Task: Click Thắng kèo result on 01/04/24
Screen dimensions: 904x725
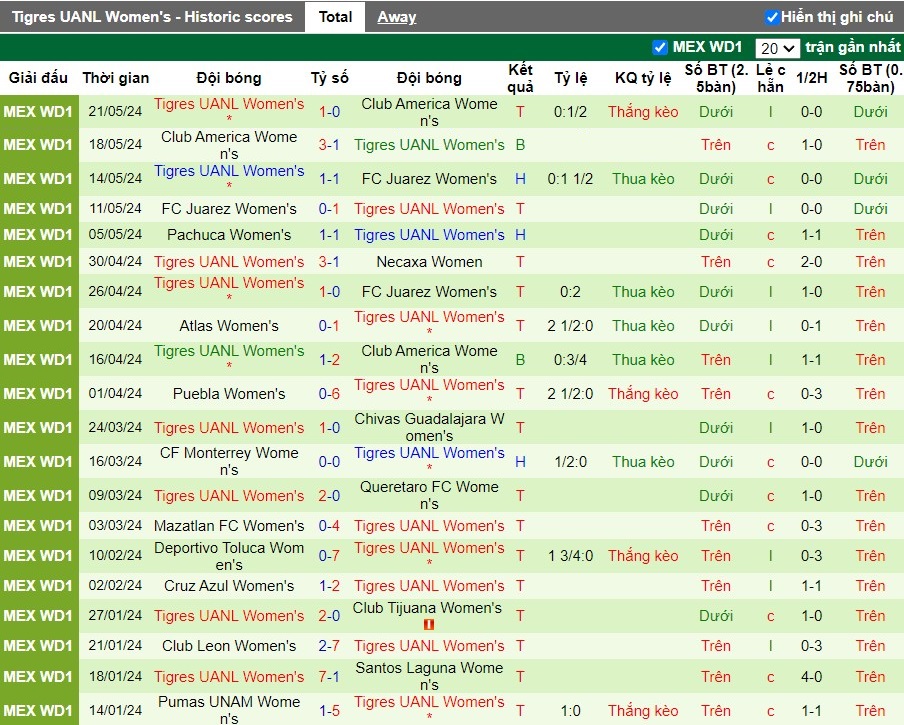Action: [643, 394]
